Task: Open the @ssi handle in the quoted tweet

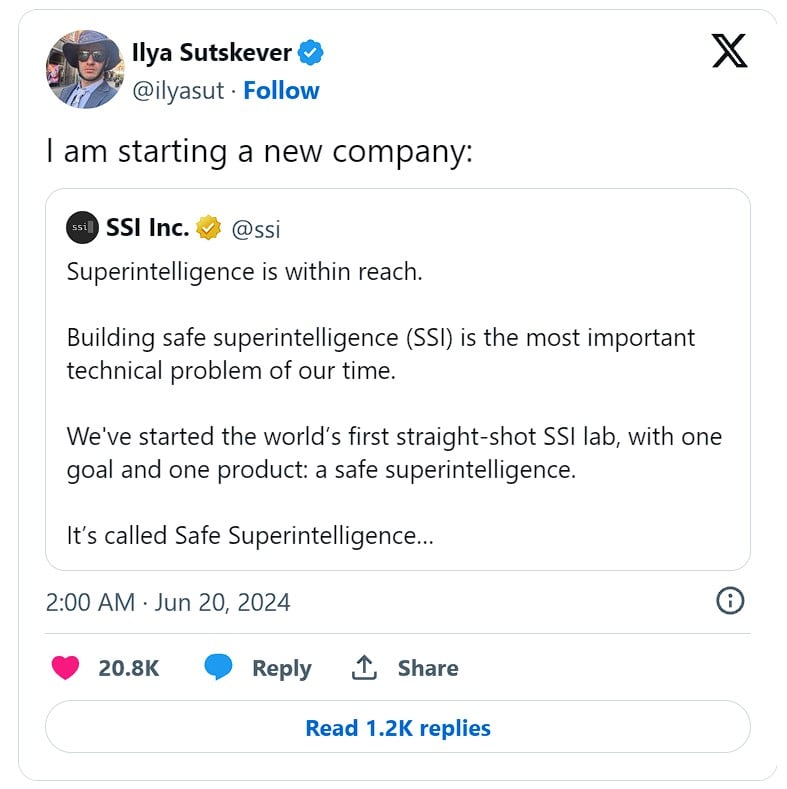Action: (x=256, y=229)
